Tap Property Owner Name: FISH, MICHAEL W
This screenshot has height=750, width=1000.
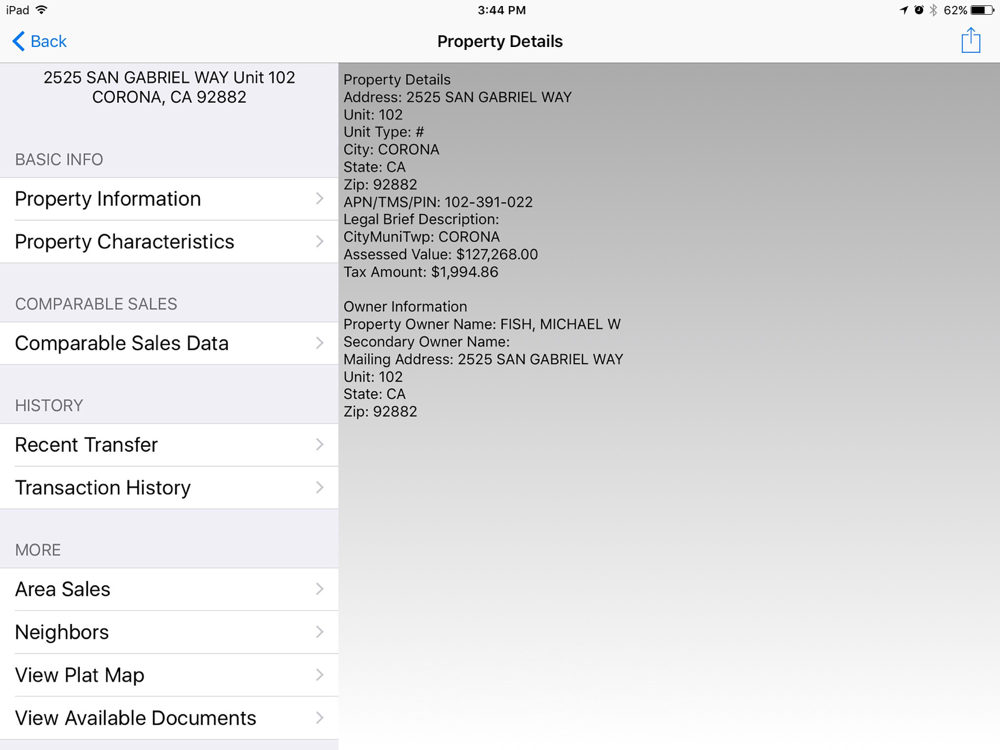(482, 324)
